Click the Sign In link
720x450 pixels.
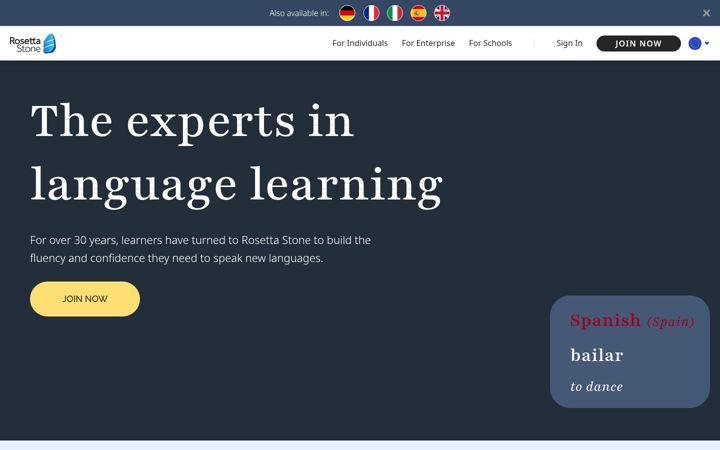569,43
